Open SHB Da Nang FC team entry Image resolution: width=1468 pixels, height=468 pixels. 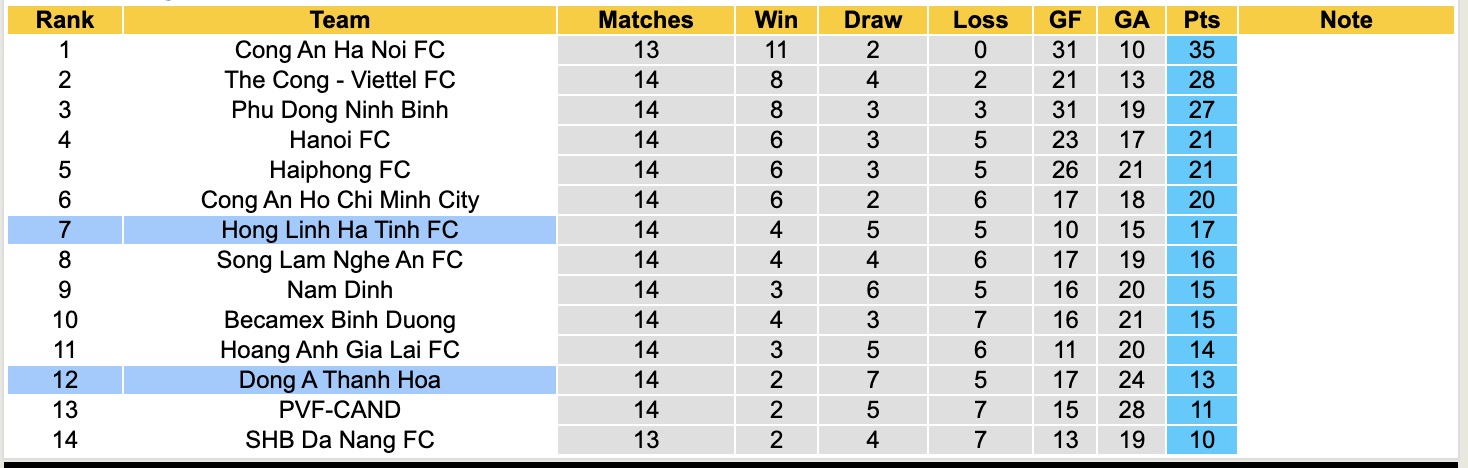(x=340, y=440)
